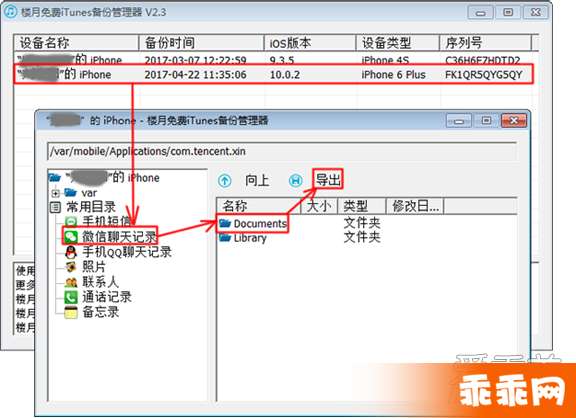Select the iPhone 6 Plus backup row
The width and height of the screenshot is (576, 418).
pos(273,75)
